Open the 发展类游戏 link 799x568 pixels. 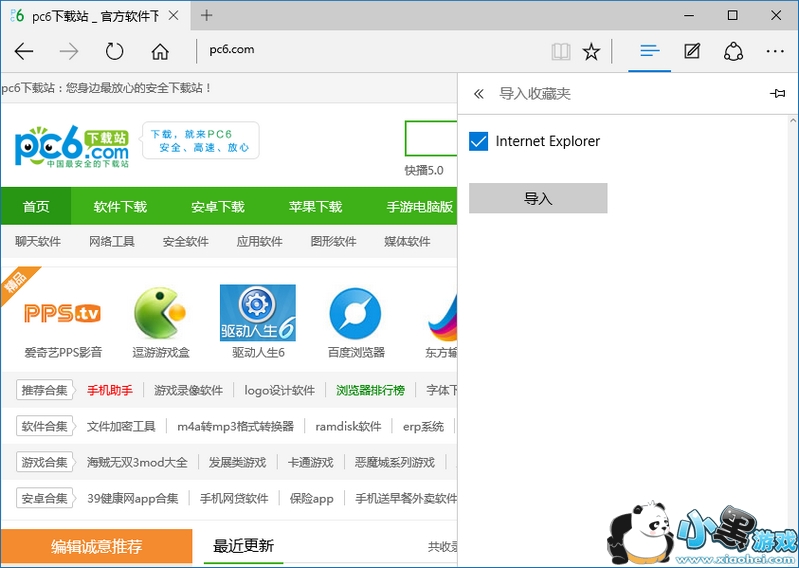click(237, 462)
